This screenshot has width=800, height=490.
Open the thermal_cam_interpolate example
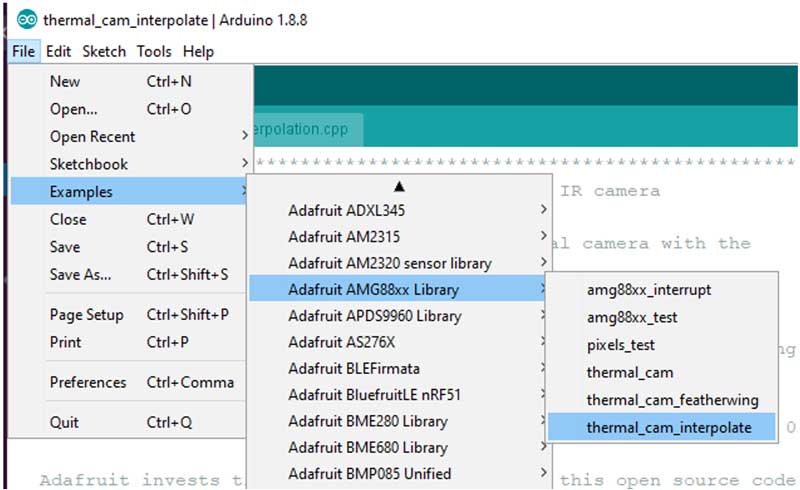point(668,427)
